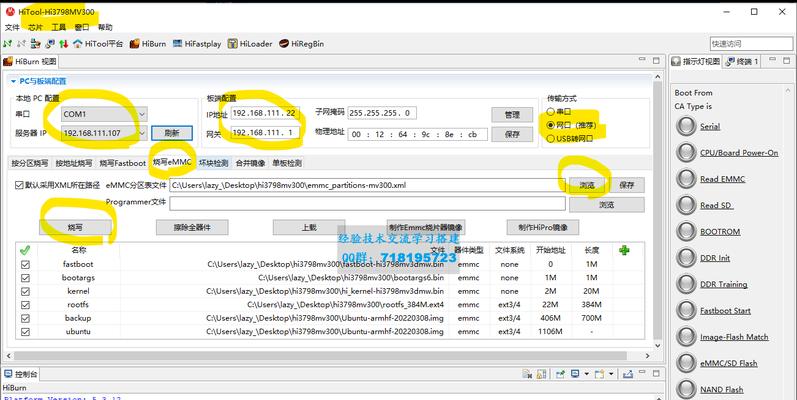This screenshot has height=400, width=797.
Task: Open the 帮助 menu
Action: [105, 27]
